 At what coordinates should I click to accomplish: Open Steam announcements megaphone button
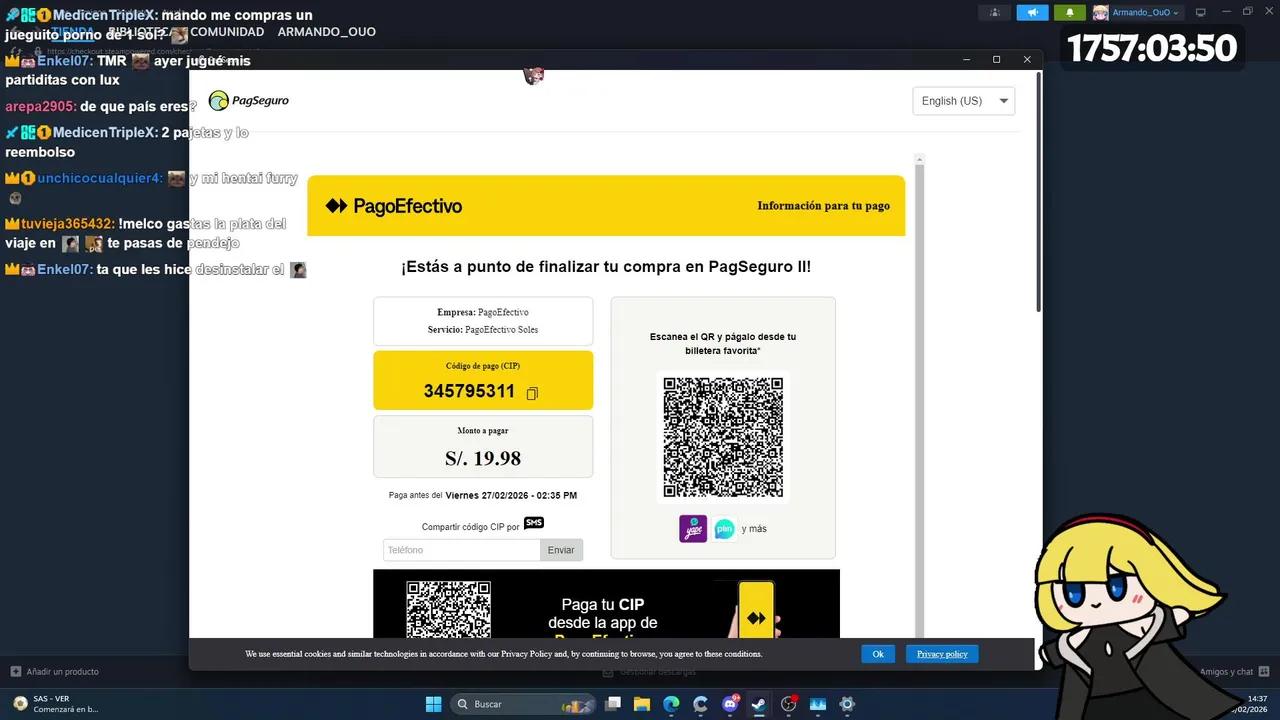click(1032, 12)
